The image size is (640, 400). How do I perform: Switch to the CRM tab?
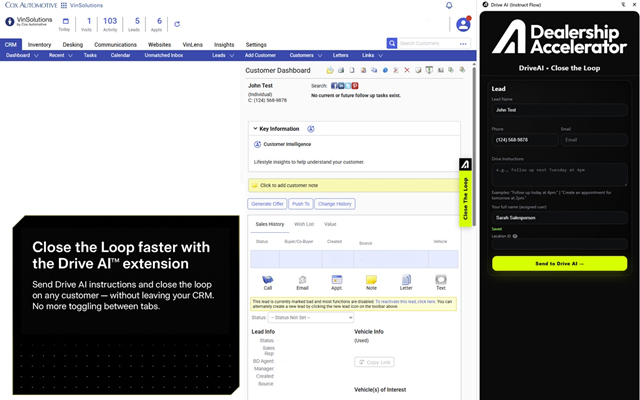[x=11, y=44]
